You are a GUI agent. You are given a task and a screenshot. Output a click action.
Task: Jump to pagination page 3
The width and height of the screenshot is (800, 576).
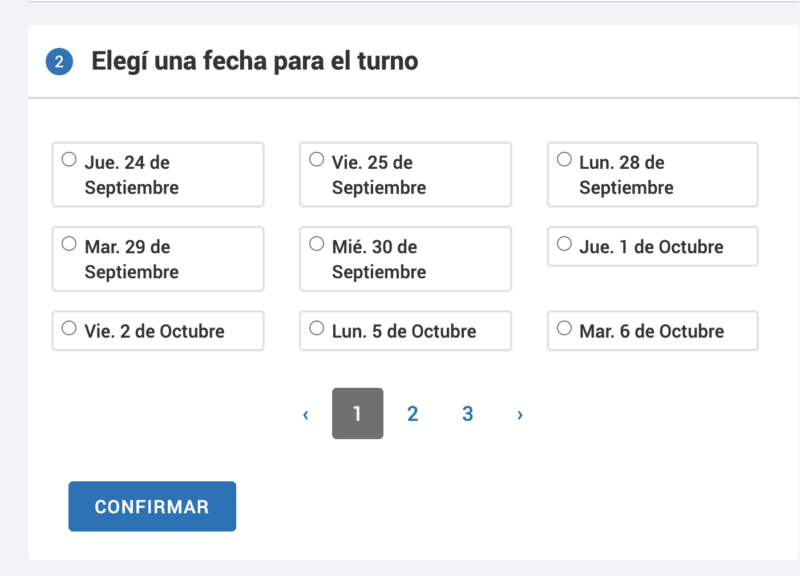pos(468,413)
